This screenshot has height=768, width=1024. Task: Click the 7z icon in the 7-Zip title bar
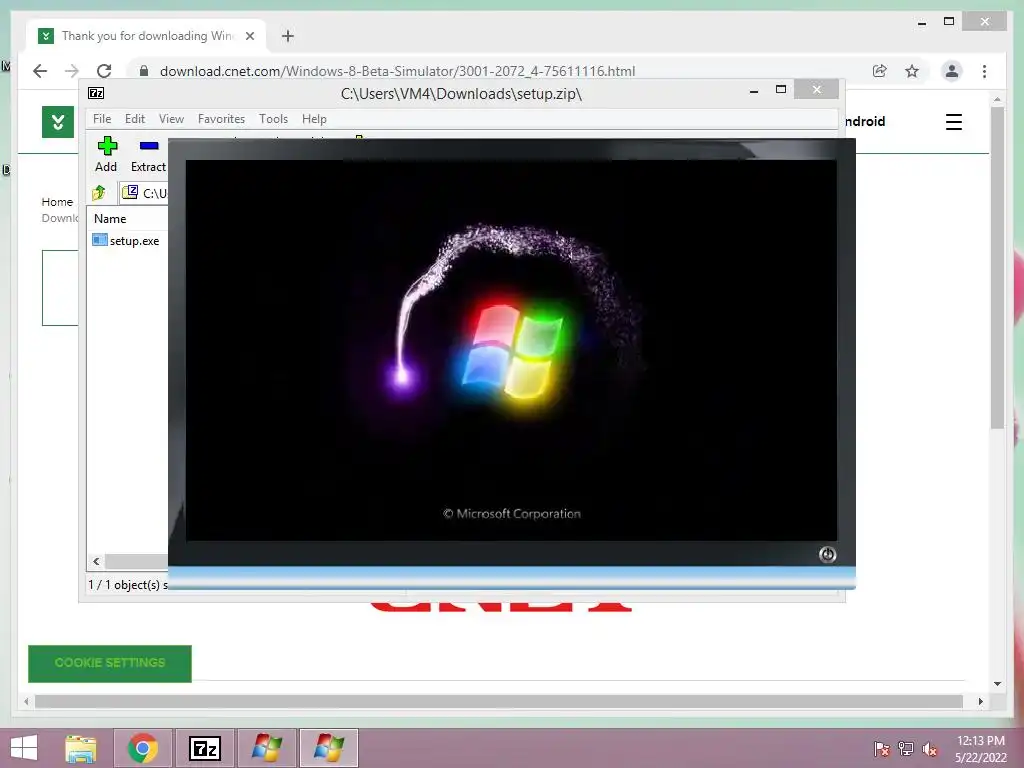(96, 93)
